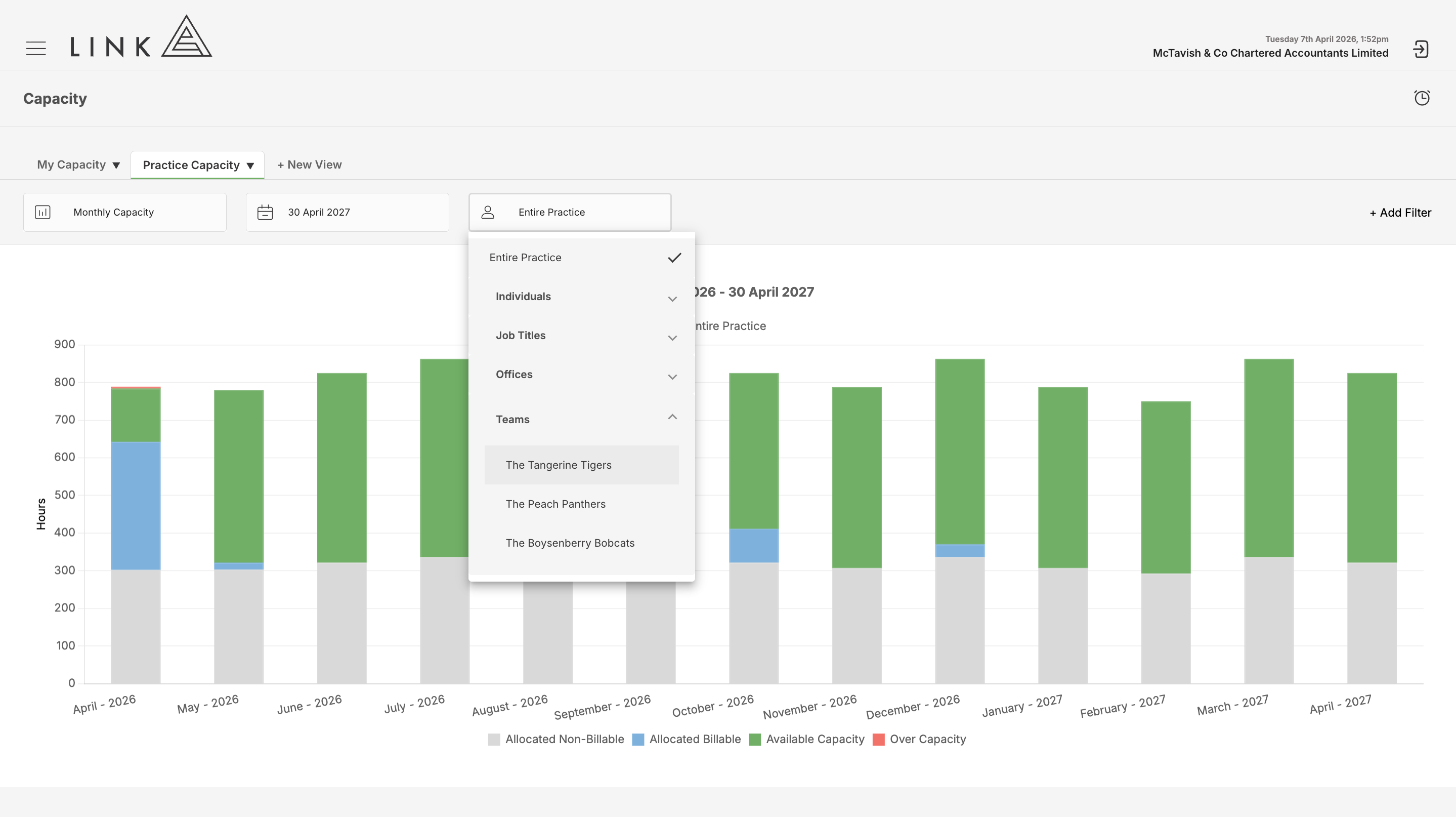Click the Job Titles group label
This screenshot has width=1456, height=817.
pos(521,335)
